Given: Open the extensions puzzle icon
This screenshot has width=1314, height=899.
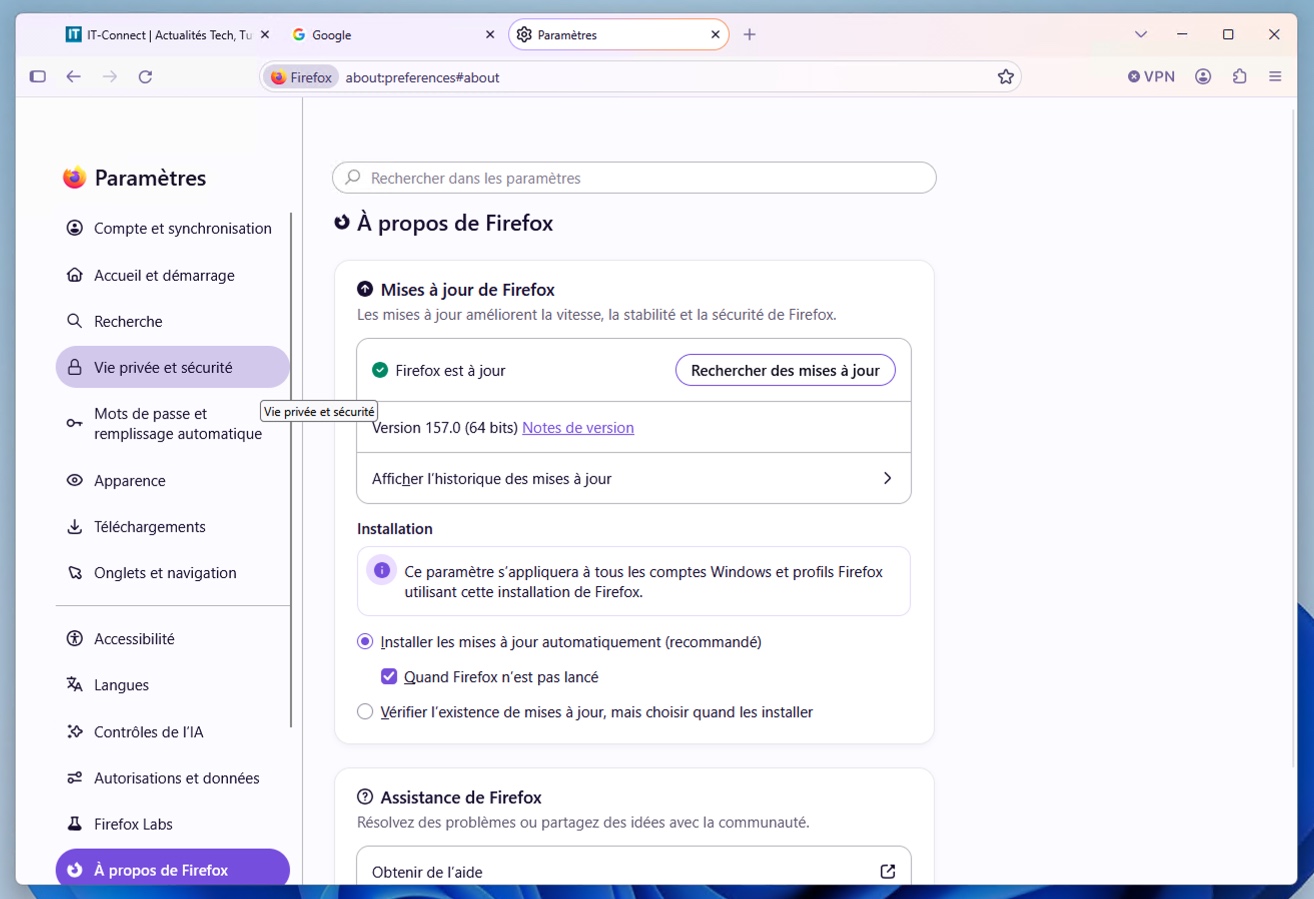Looking at the screenshot, I should point(1240,77).
